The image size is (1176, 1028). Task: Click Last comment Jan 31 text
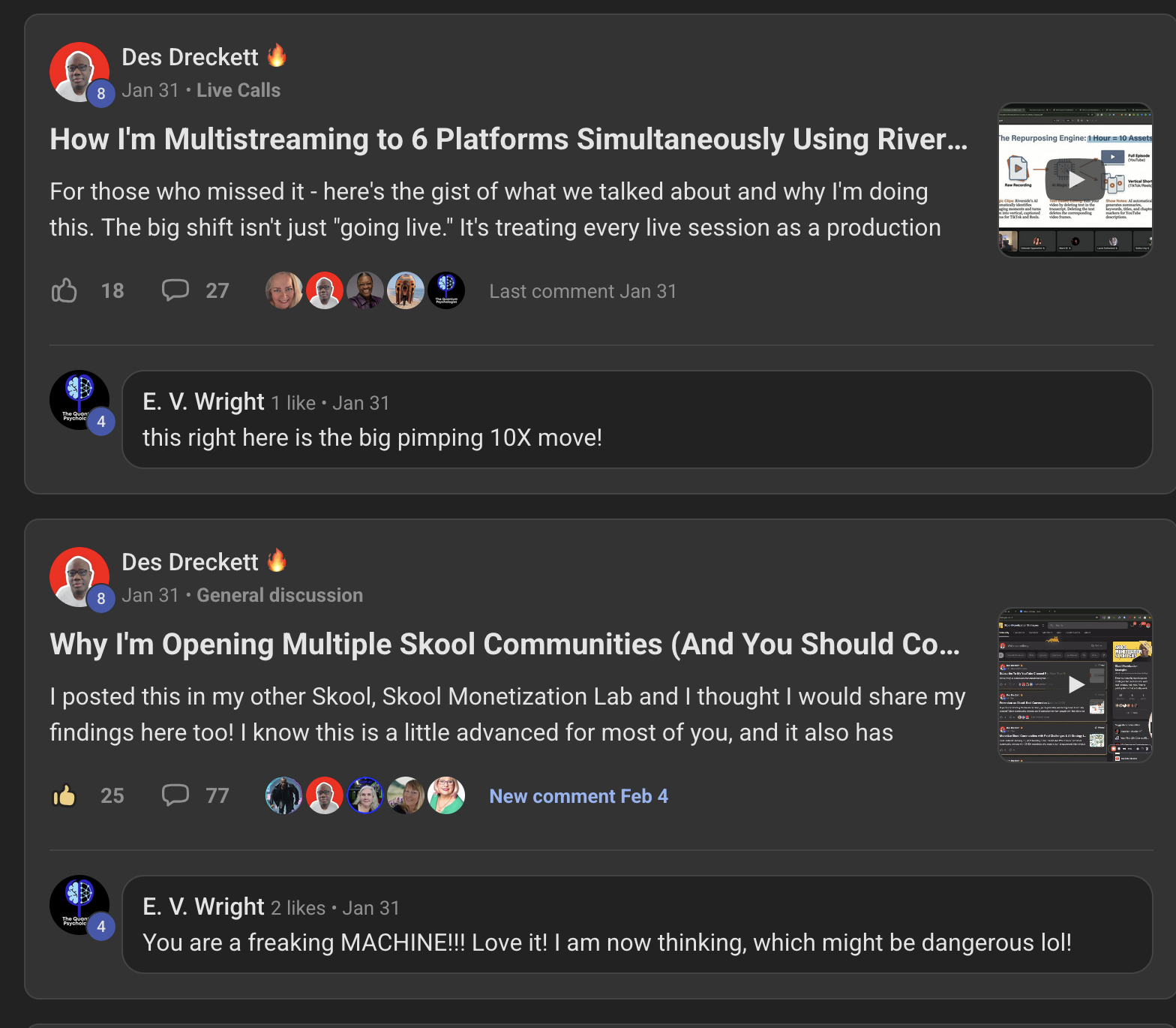[583, 291]
